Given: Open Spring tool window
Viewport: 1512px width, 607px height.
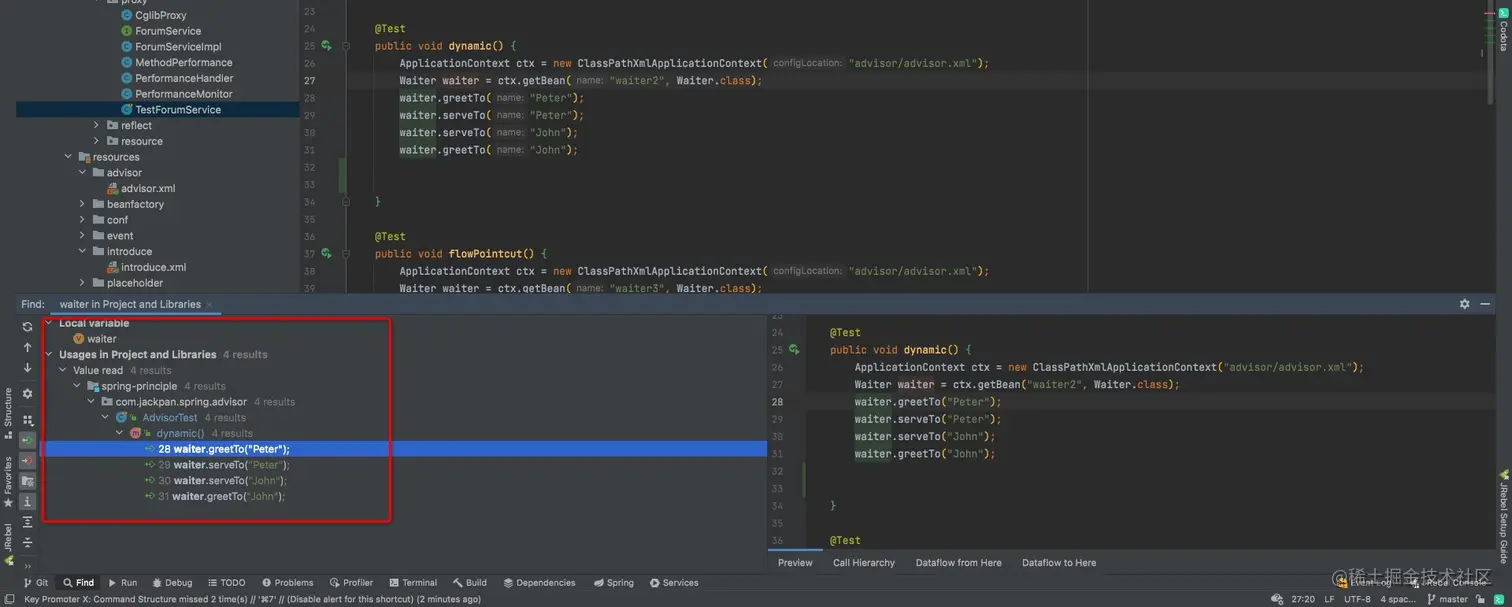Looking at the screenshot, I should click(x=613, y=583).
